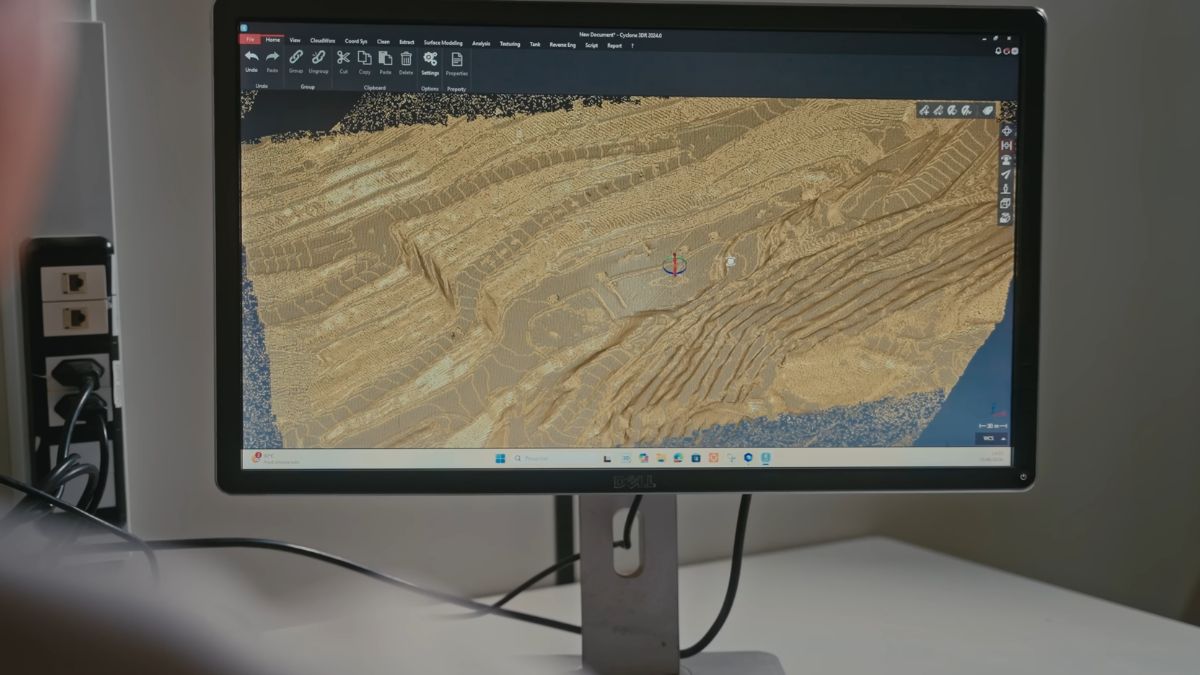Open the WCS coordinate system dropdown
Screen dimensions: 1200x675
991,438
